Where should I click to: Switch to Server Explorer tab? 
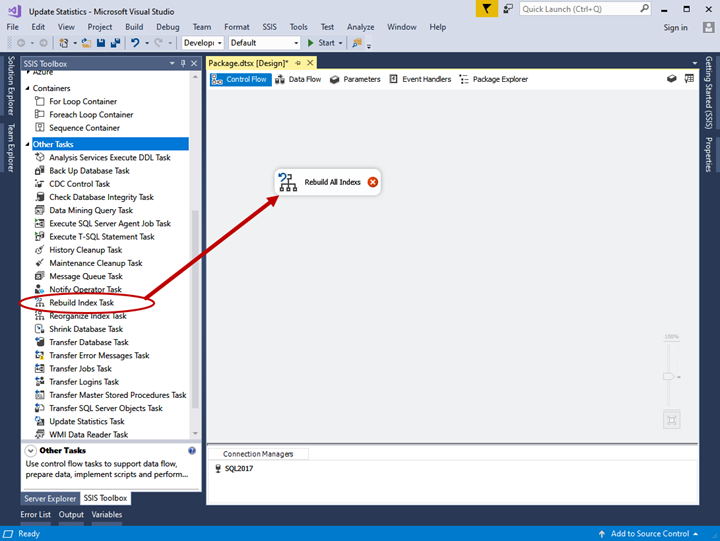(50, 498)
